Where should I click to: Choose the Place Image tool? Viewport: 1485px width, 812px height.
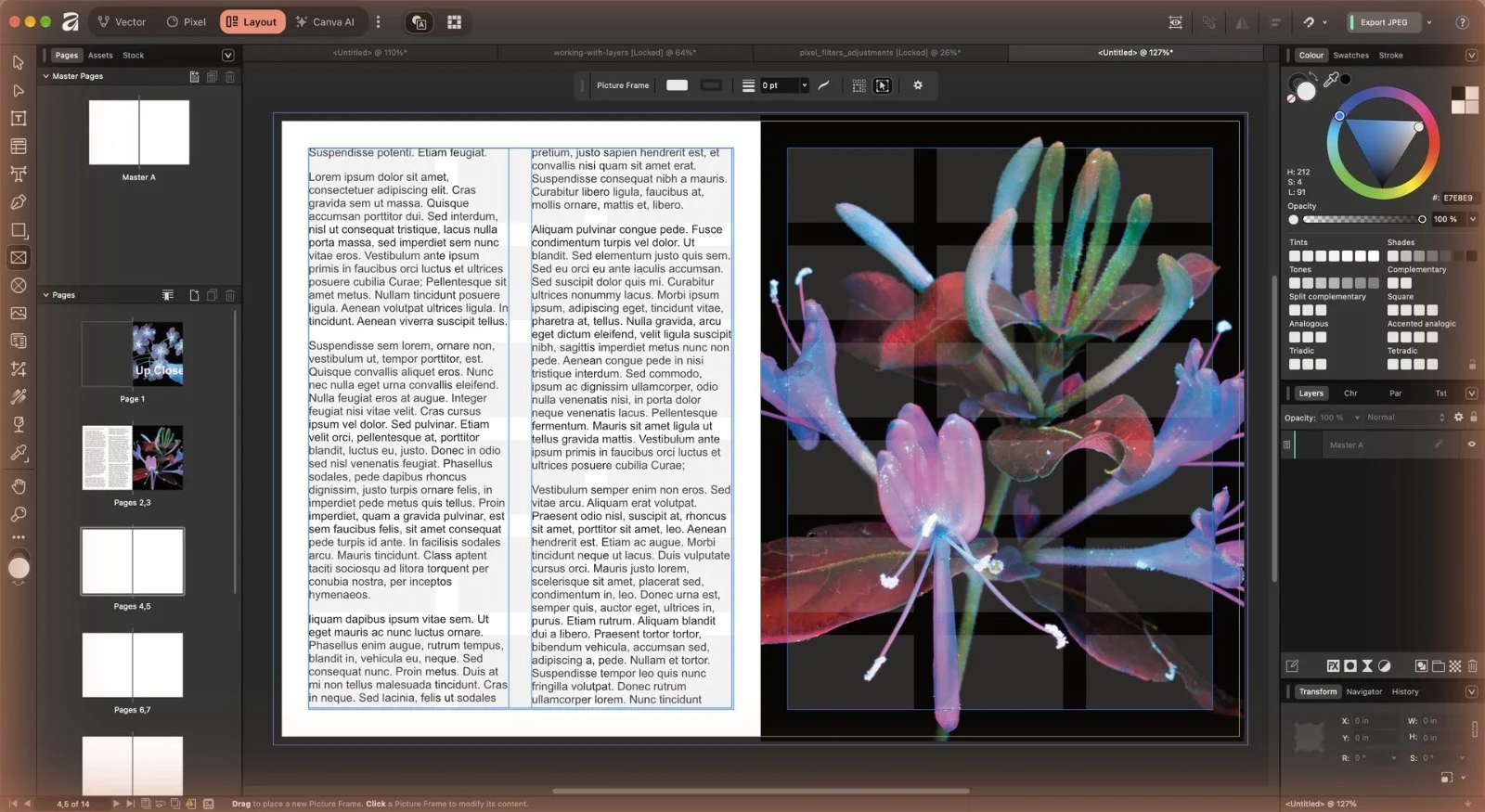click(18, 313)
